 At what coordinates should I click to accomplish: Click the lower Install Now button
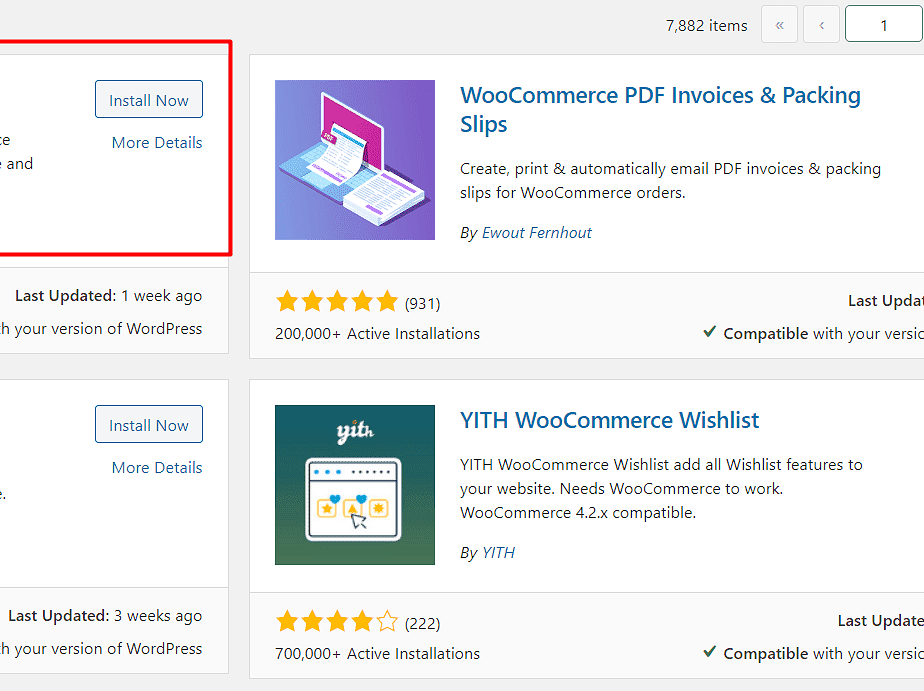point(149,425)
